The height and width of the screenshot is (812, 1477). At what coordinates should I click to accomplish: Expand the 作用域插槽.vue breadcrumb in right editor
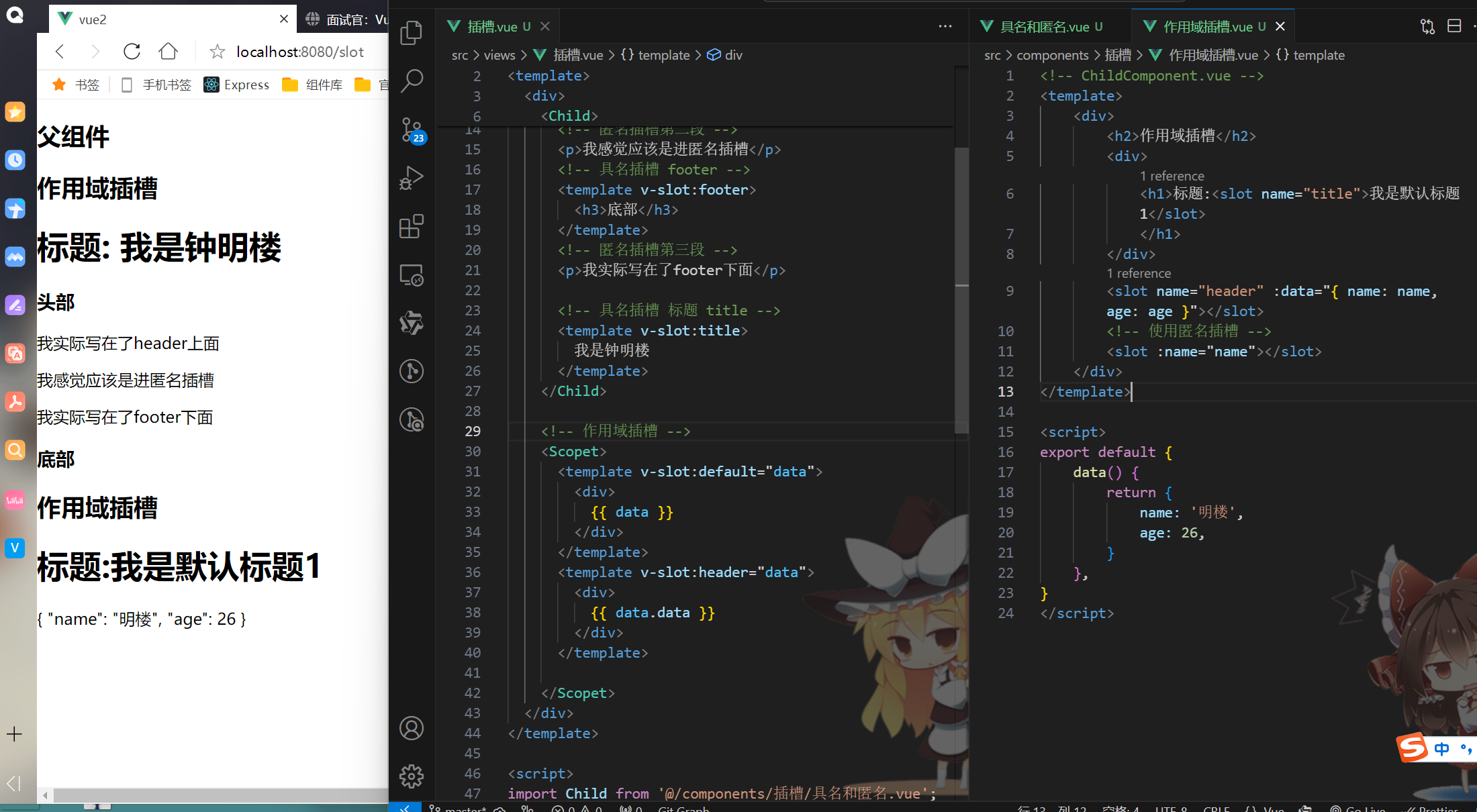(1204, 55)
